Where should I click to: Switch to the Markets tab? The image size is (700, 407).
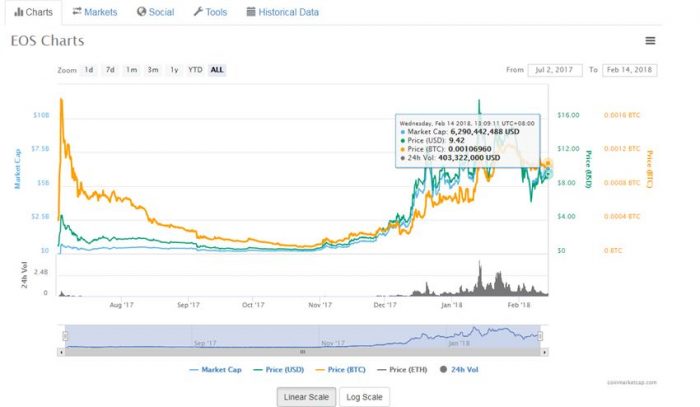click(95, 12)
